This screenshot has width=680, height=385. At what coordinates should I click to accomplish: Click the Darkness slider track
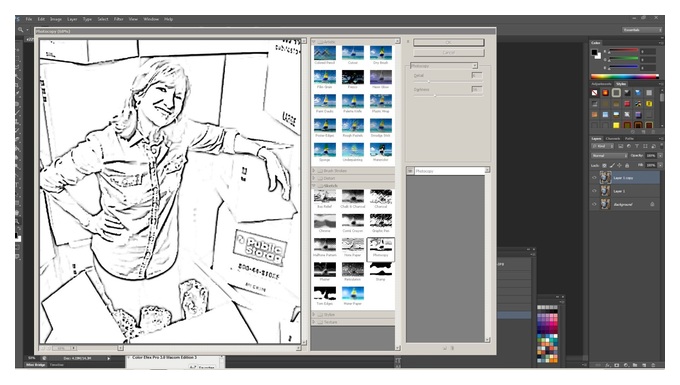pyautogui.click(x=447, y=96)
